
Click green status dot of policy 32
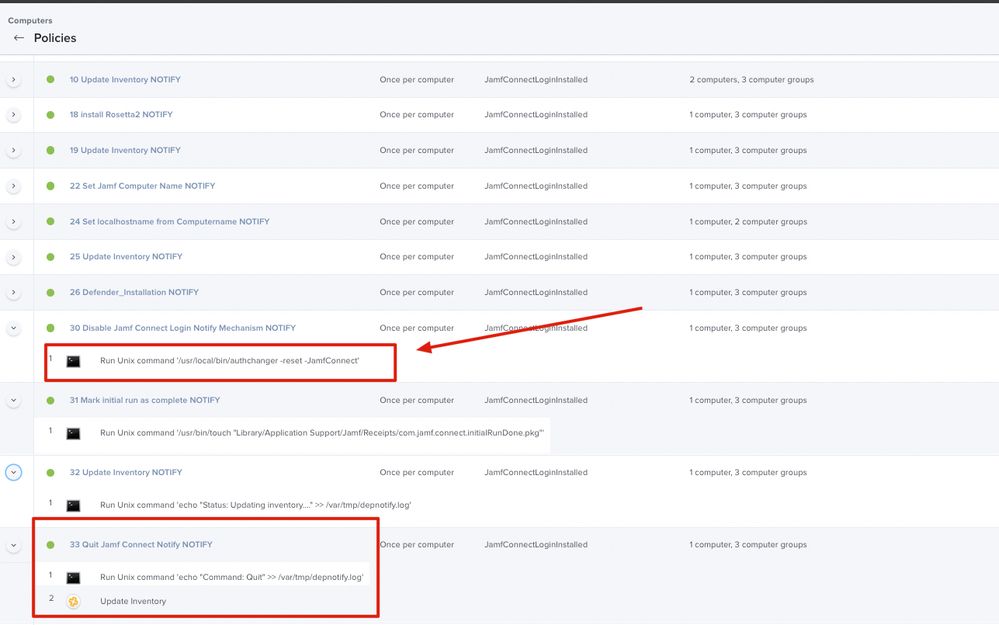50,472
